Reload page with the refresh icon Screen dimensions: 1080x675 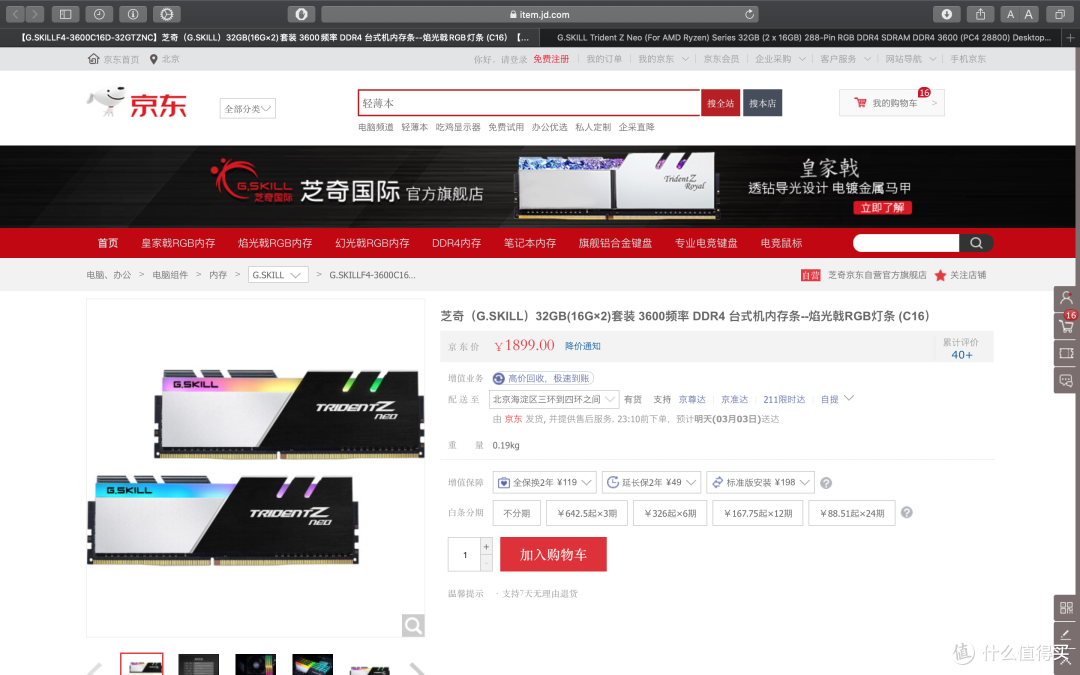click(x=749, y=14)
